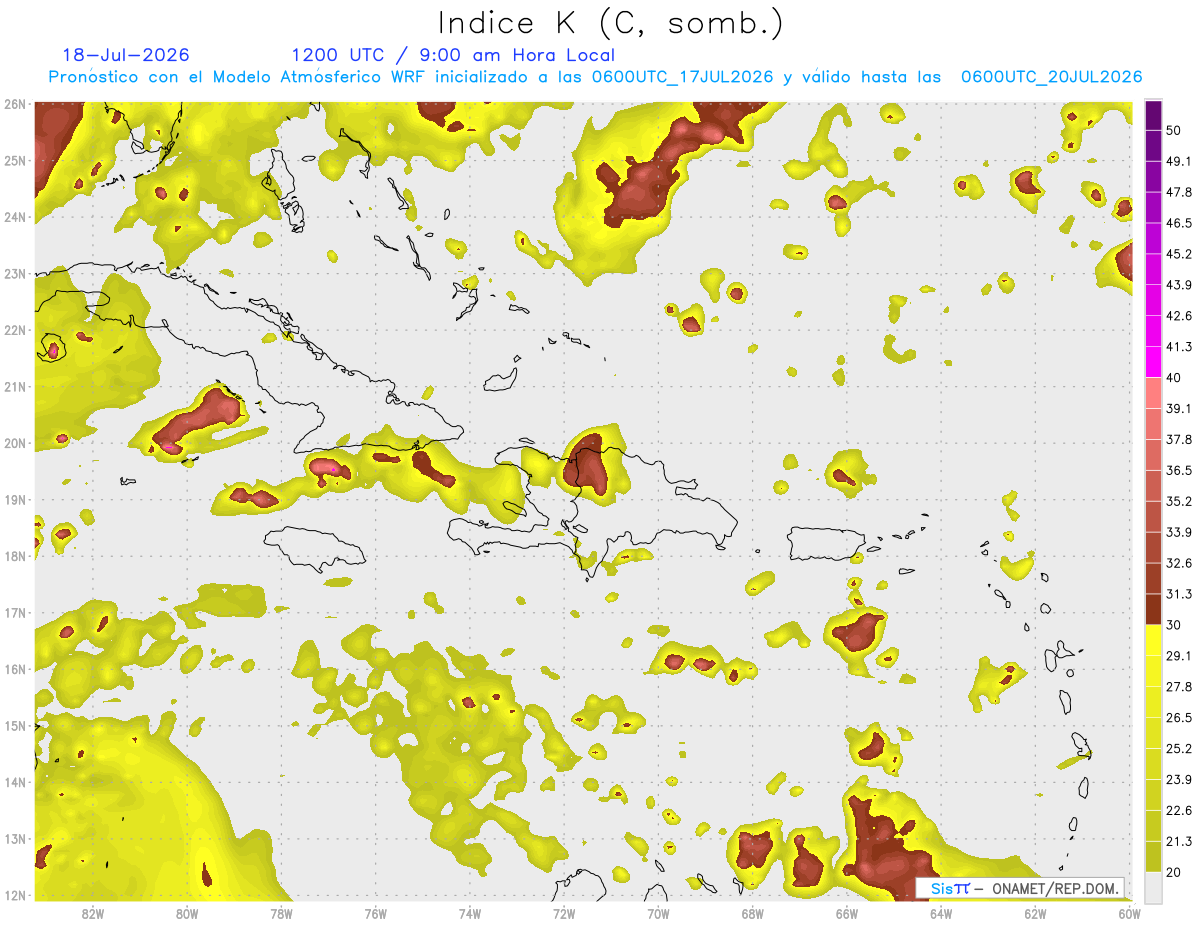Click the darkest purple swatch above colorbar value 50
This screenshot has height=927, width=1200.
pyautogui.click(x=1153, y=115)
